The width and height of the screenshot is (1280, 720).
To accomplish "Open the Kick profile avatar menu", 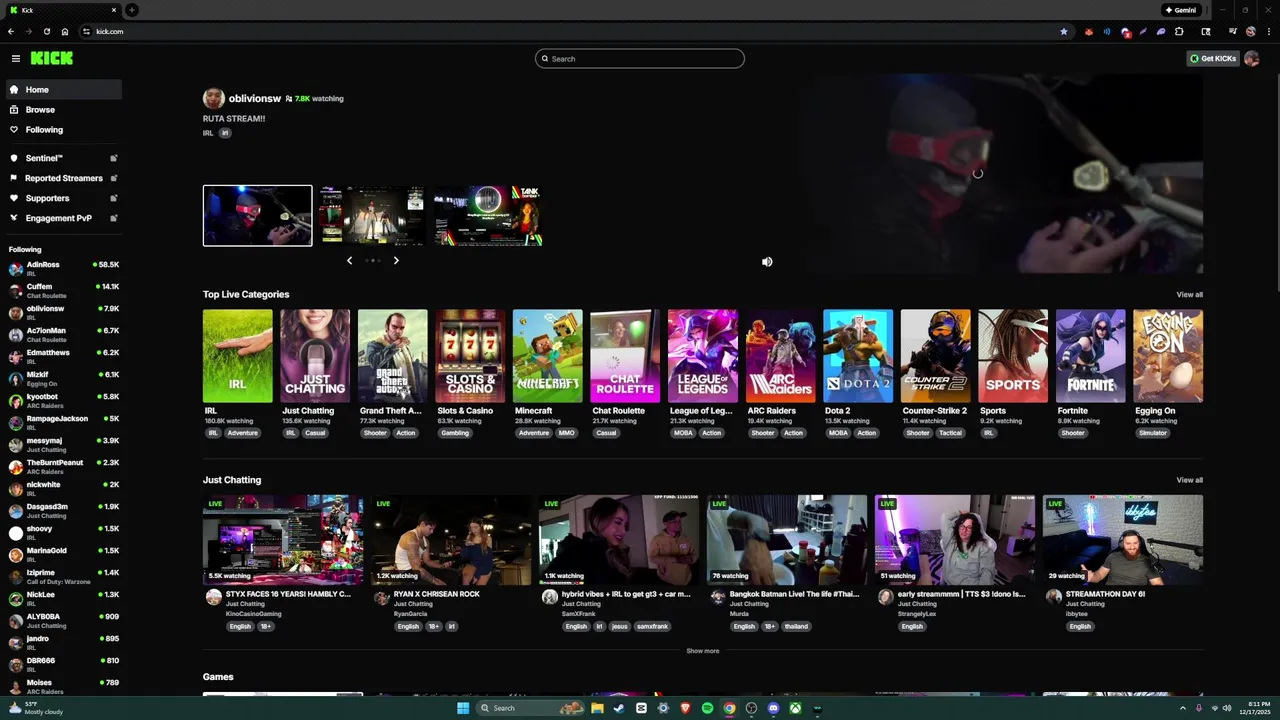I will click(x=1251, y=59).
